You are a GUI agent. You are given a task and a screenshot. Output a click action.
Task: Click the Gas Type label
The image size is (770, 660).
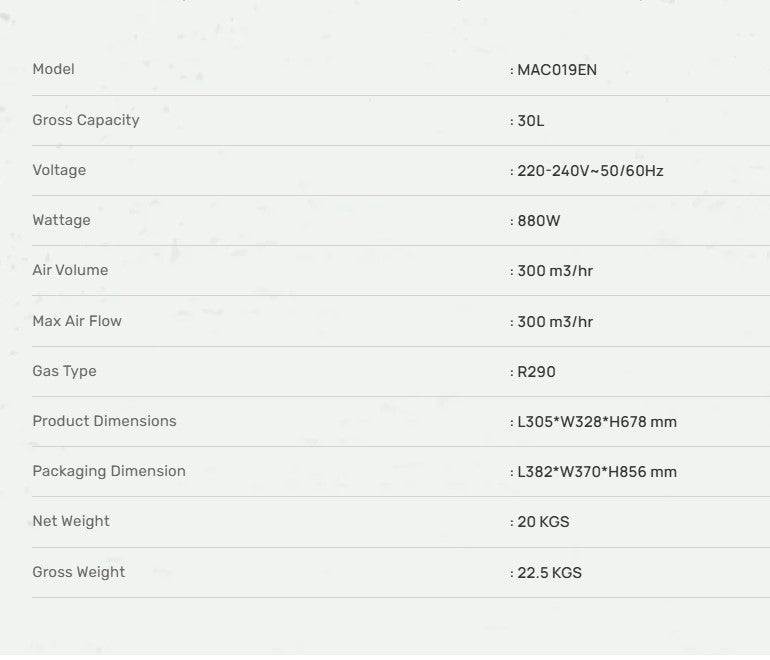[x=64, y=371]
